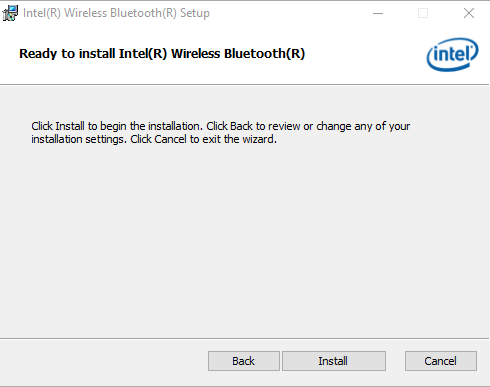Click the divider line below the header
Image resolution: width=490 pixels, height=387 pixels.
tap(244, 85)
